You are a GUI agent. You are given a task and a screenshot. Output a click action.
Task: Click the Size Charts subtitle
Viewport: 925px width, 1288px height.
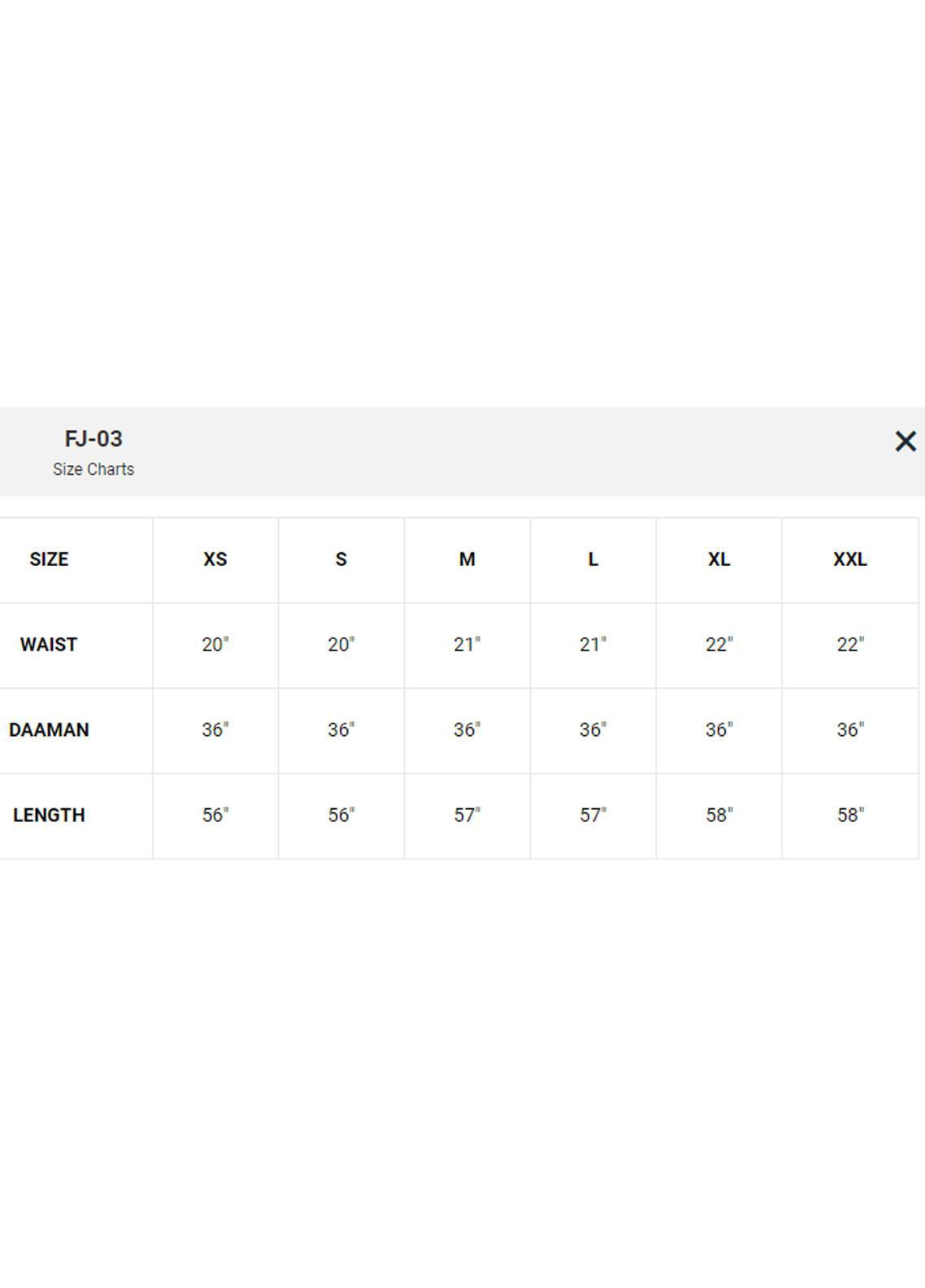[x=93, y=469]
